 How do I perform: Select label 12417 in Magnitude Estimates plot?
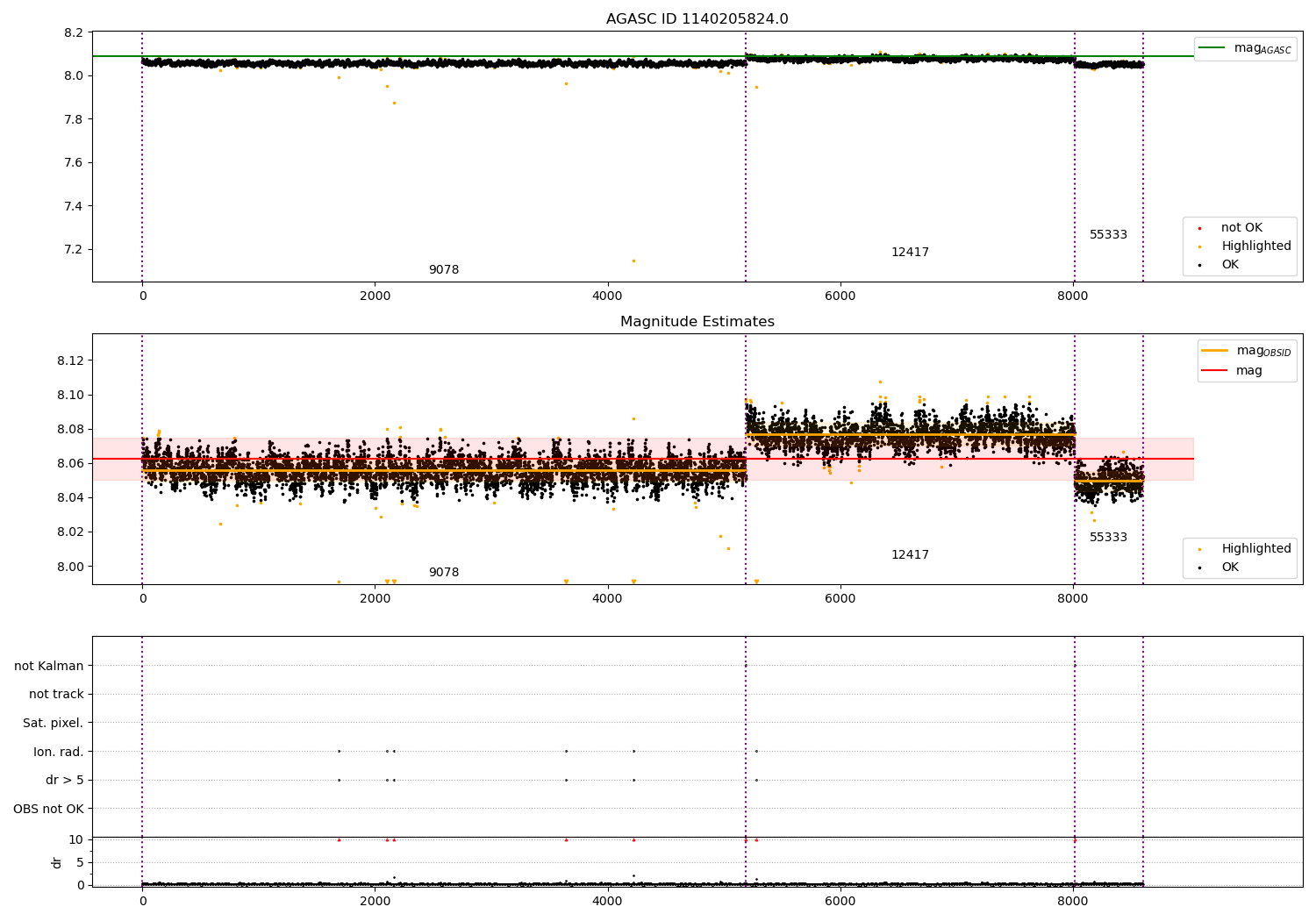910,555
